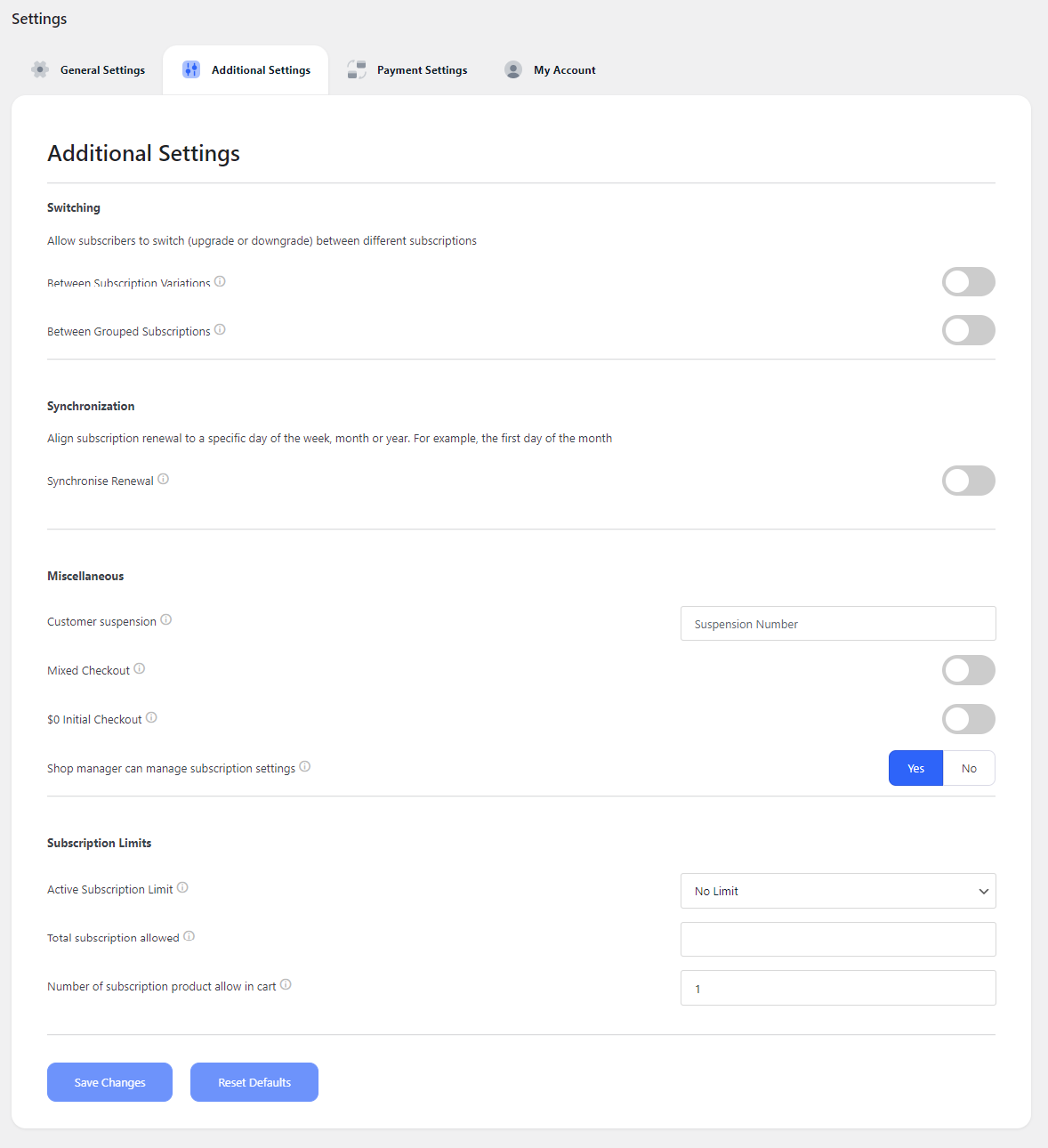Click the info icon beside Between Subscription Variations
The image size is (1048, 1148).
click(x=220, y=281)
